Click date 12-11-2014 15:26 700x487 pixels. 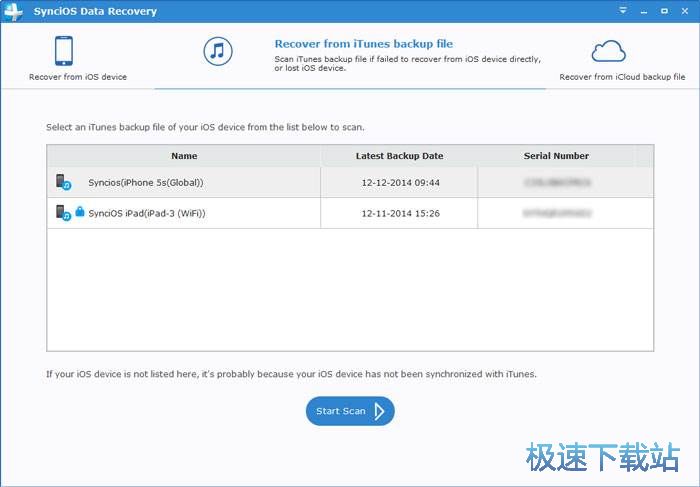[x=400, y=213]
